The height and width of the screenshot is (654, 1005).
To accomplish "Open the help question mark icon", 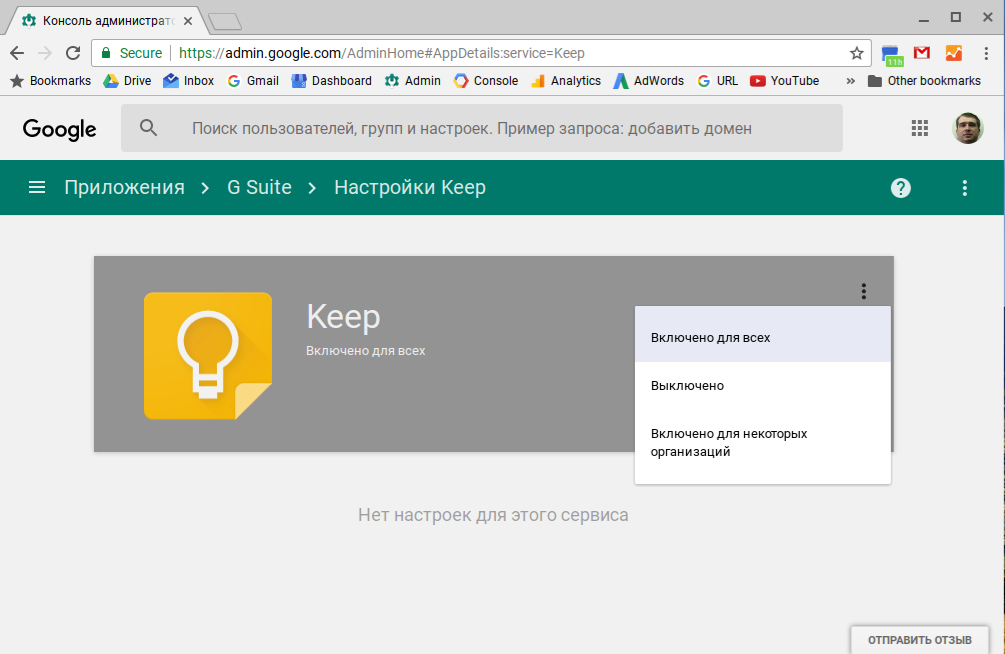I will tap(900, 188).
